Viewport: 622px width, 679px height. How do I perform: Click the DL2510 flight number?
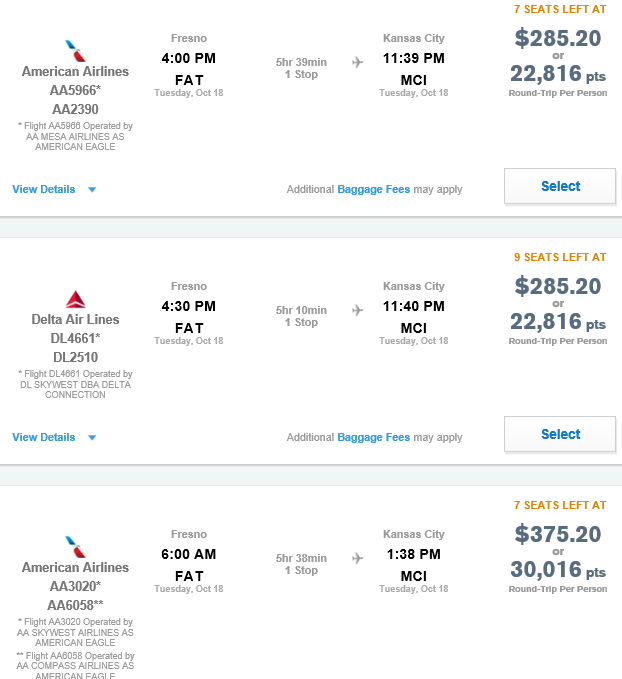(75, 357)
